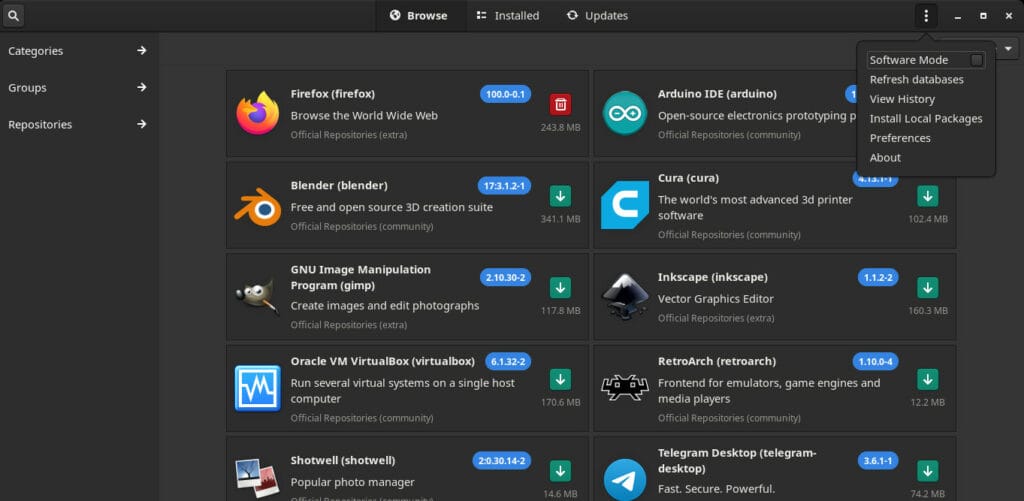Image resolution: width=1024 pixels, height=501 pixels.
Task: Open the sort dropdown arrow at top right
Action: pos(1008,48)
